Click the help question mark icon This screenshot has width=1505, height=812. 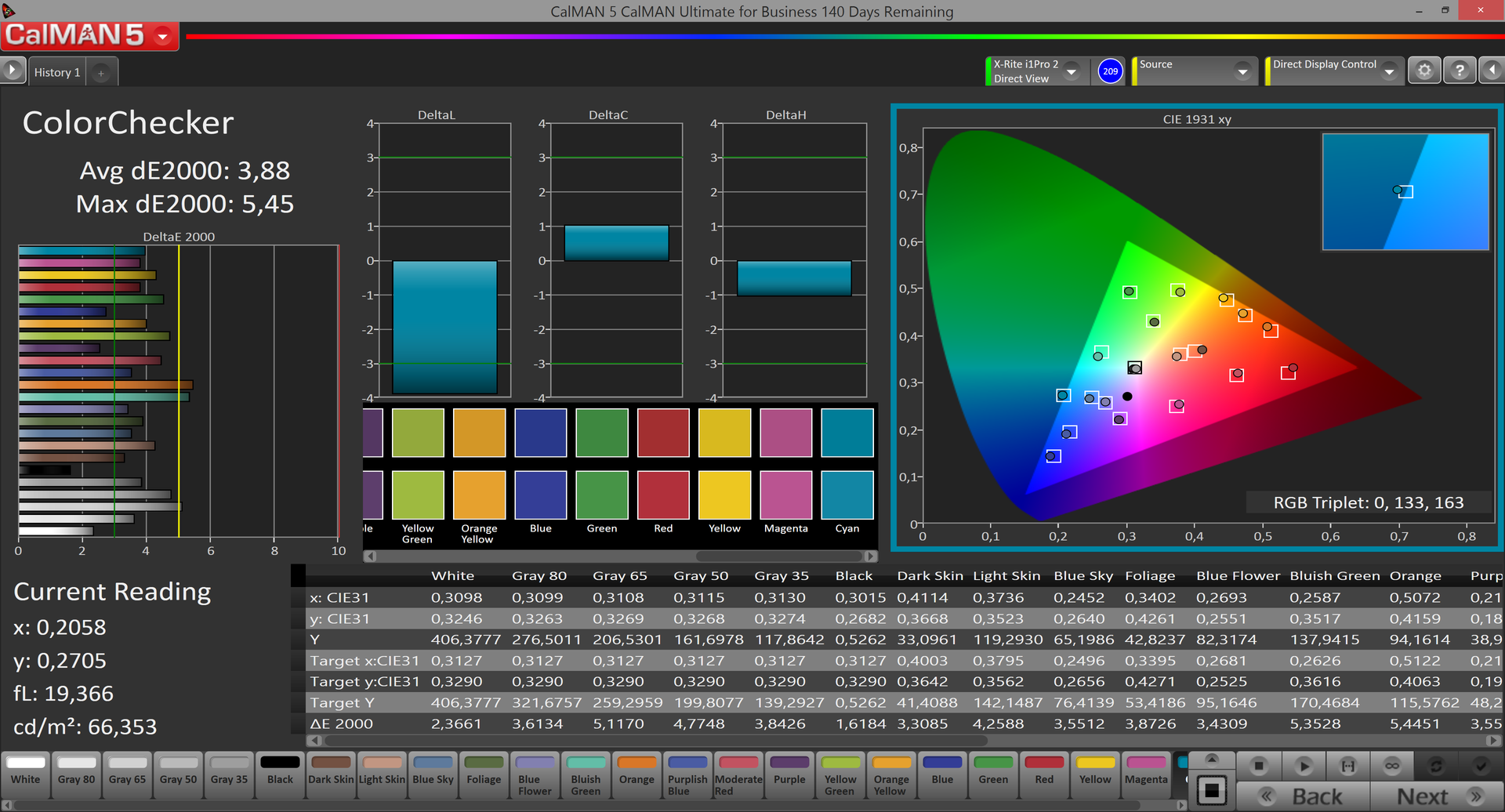(x=1459, y=71)
